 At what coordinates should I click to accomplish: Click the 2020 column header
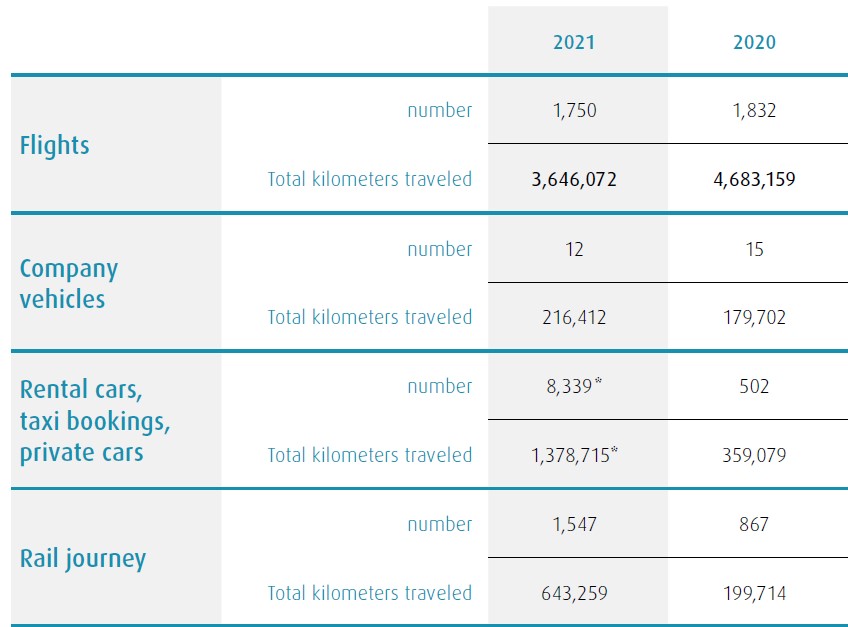(754, 42)
